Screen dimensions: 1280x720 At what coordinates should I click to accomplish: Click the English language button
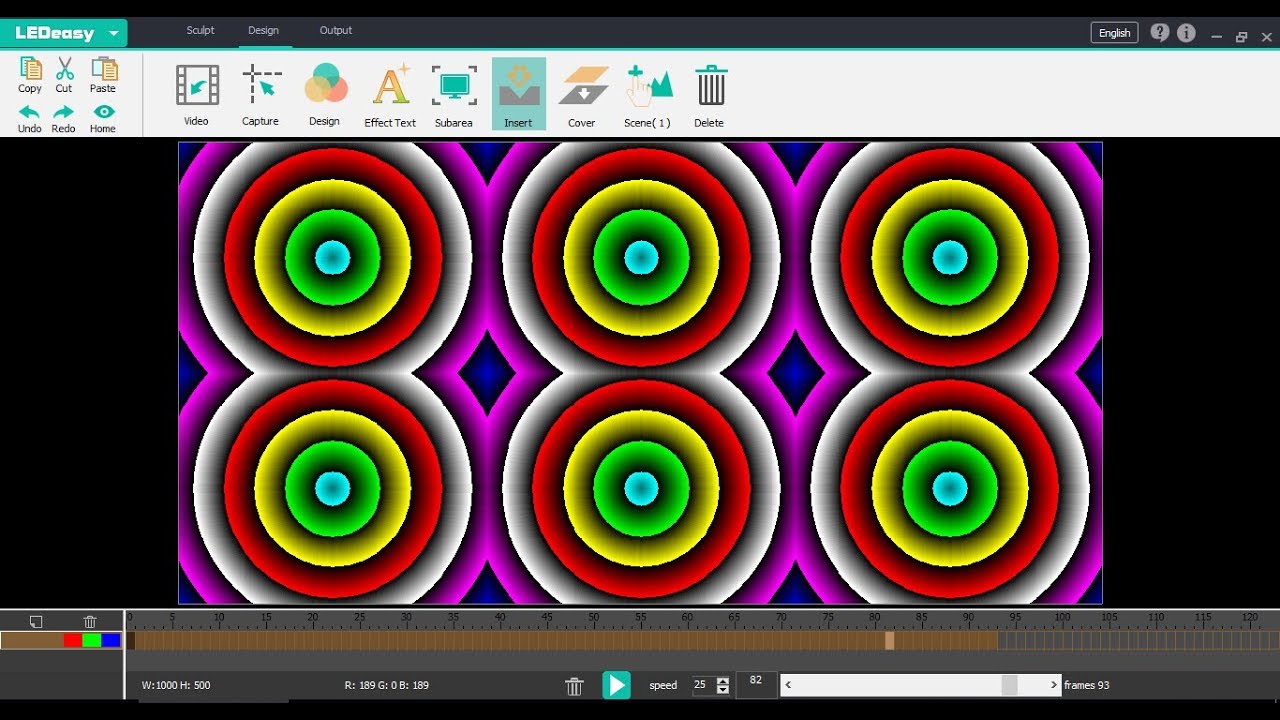[x=1113, y=32]
